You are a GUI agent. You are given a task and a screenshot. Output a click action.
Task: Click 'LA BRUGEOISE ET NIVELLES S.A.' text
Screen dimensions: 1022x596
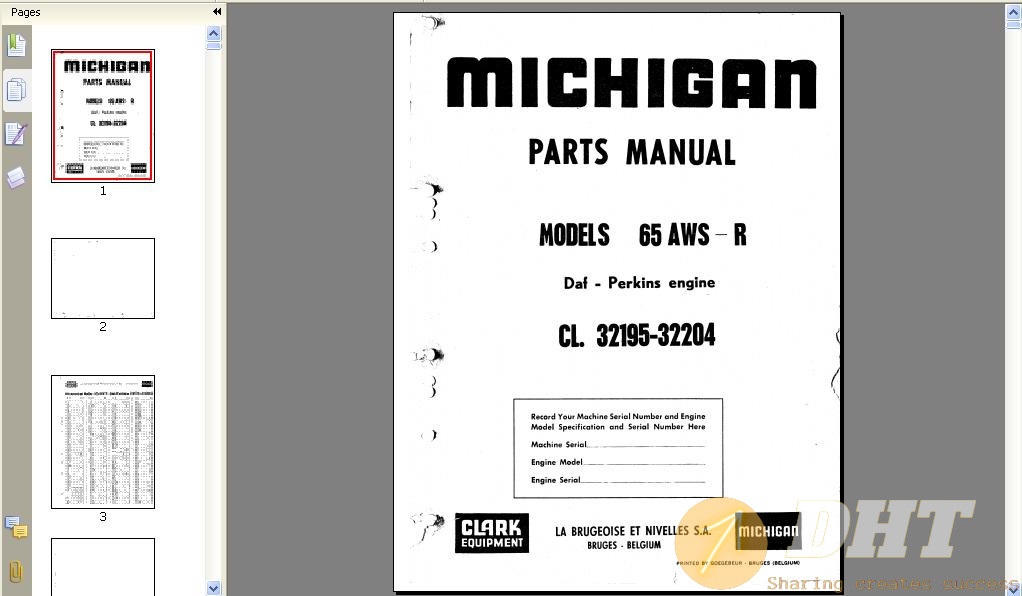tap(633, 531)
